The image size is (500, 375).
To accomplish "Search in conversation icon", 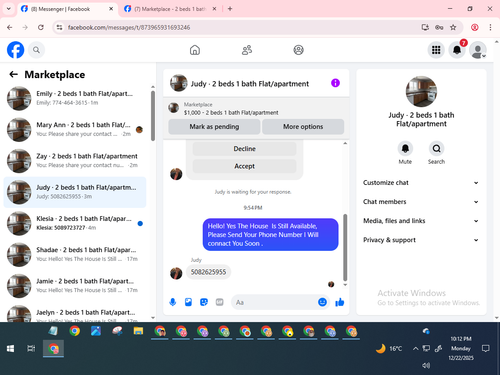I will 436,148.
